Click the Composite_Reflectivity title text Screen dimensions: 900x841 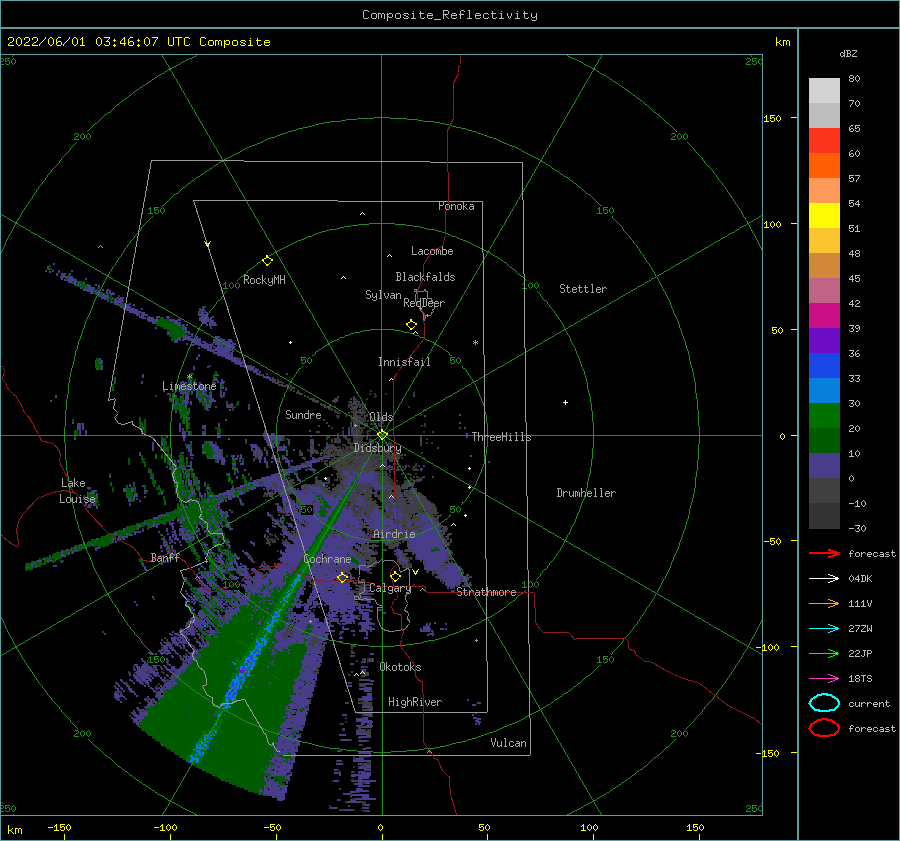[x=450, y=15]
